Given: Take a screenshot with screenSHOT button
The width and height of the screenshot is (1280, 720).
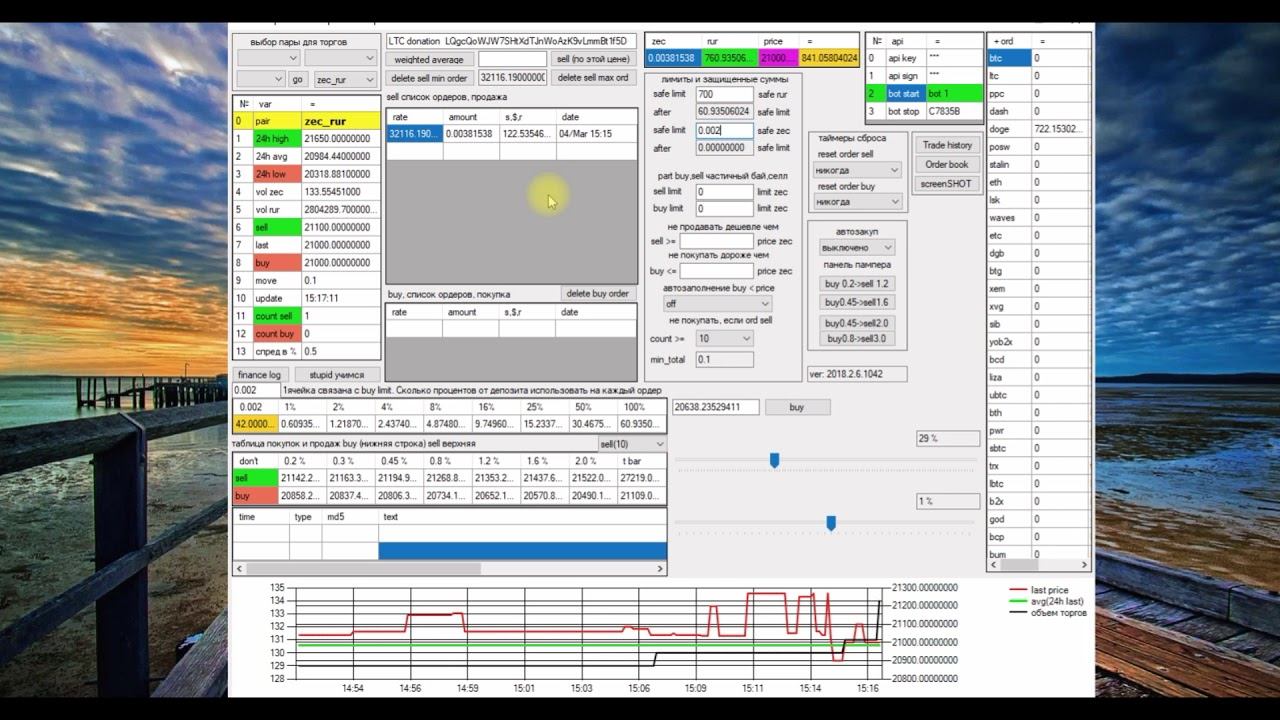Looking at the screenshot, I should pyautogui.click(x=947, y=184).
